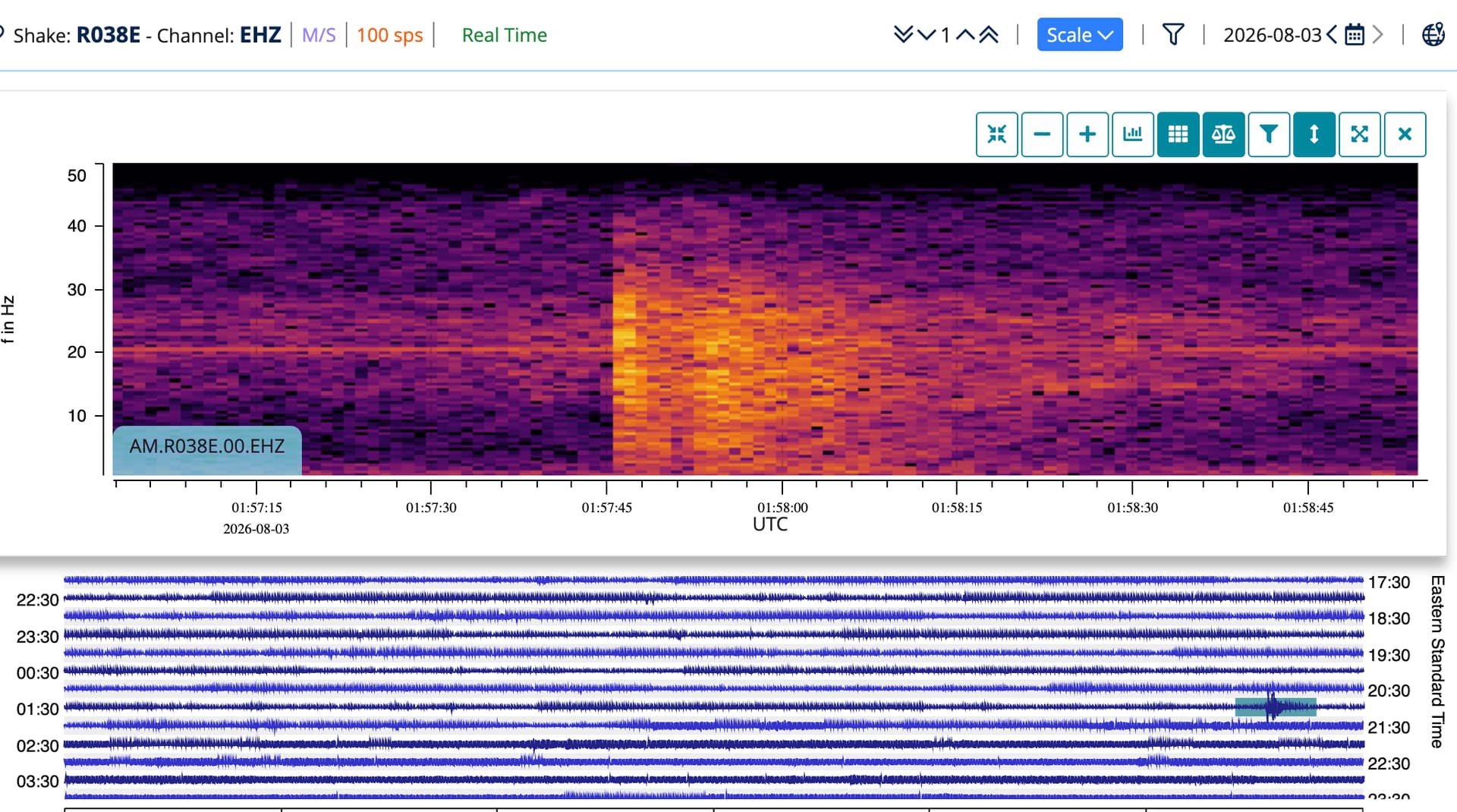Click the 01:58:00 tick on the time axis
Screen dimensions: 1457x812
point(782,508)
